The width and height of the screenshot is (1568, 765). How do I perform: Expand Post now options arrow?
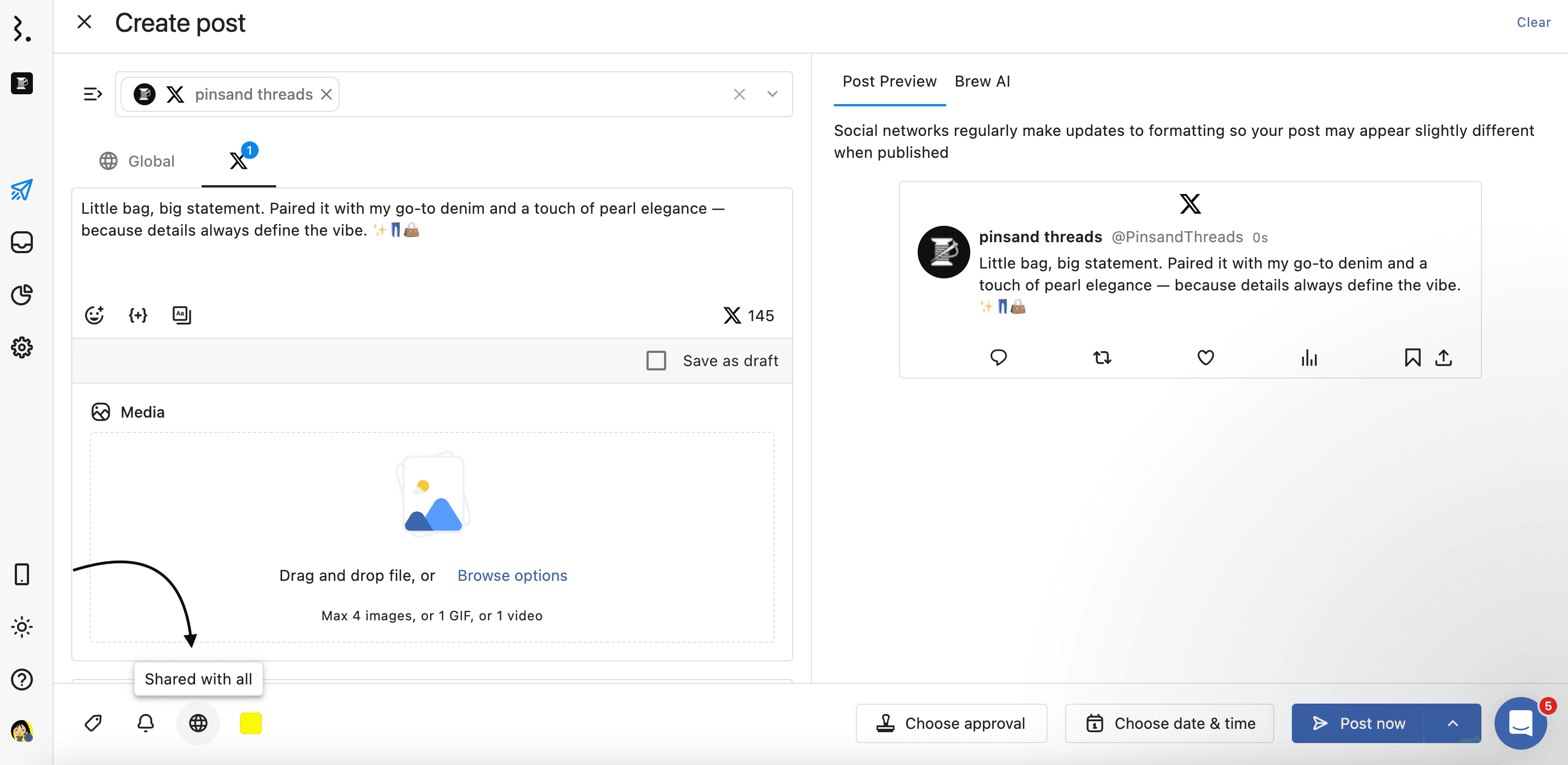1452,723
